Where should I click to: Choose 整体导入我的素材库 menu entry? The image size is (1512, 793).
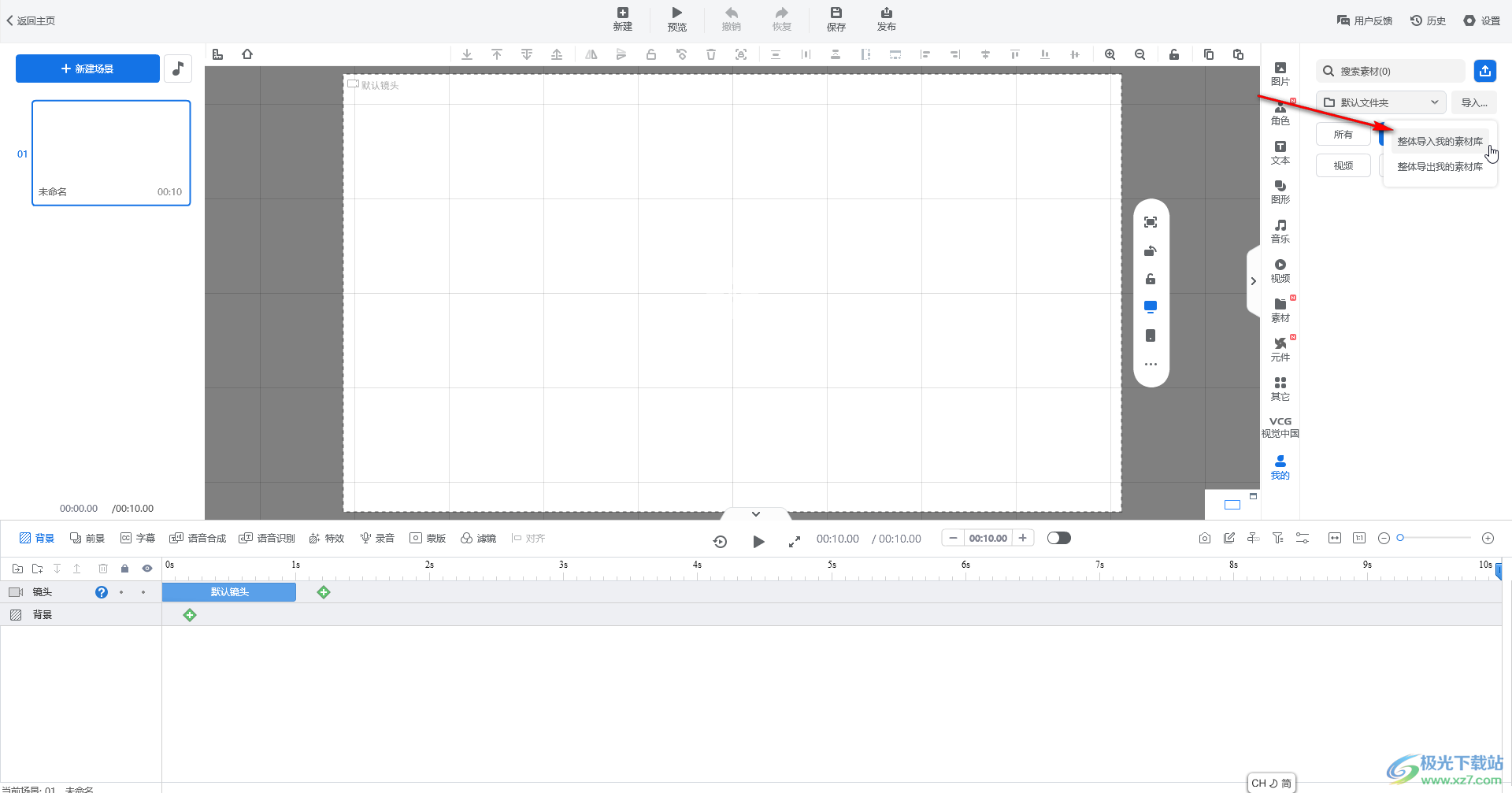tap(1440, 142)
